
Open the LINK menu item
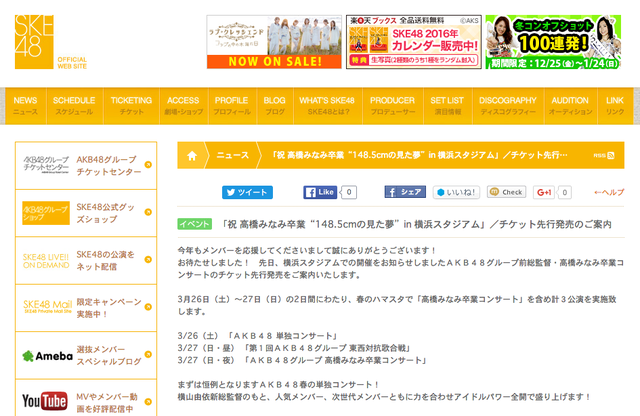[x=615, y=106]
